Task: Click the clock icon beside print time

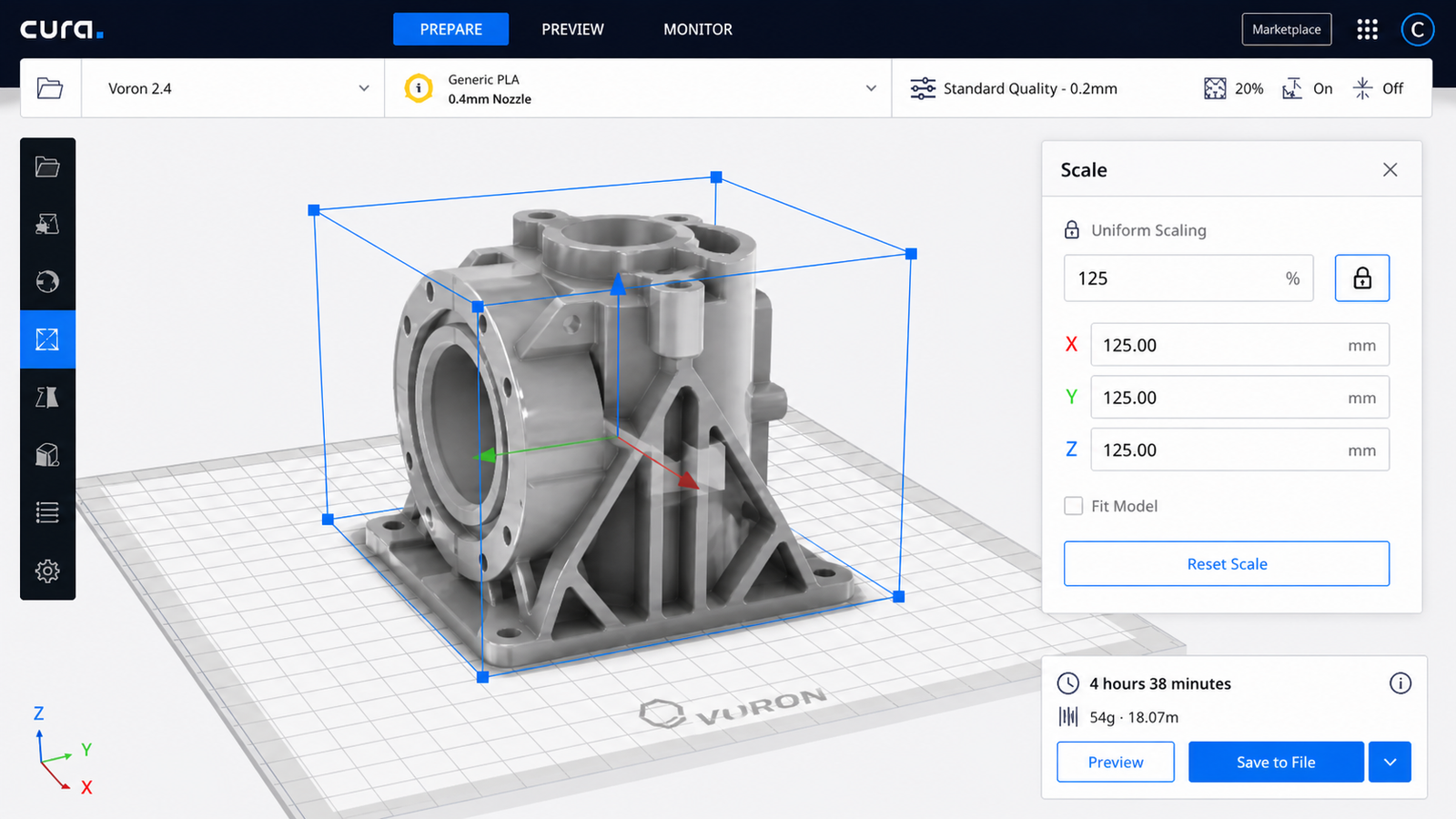Action: click(1068, 683)
